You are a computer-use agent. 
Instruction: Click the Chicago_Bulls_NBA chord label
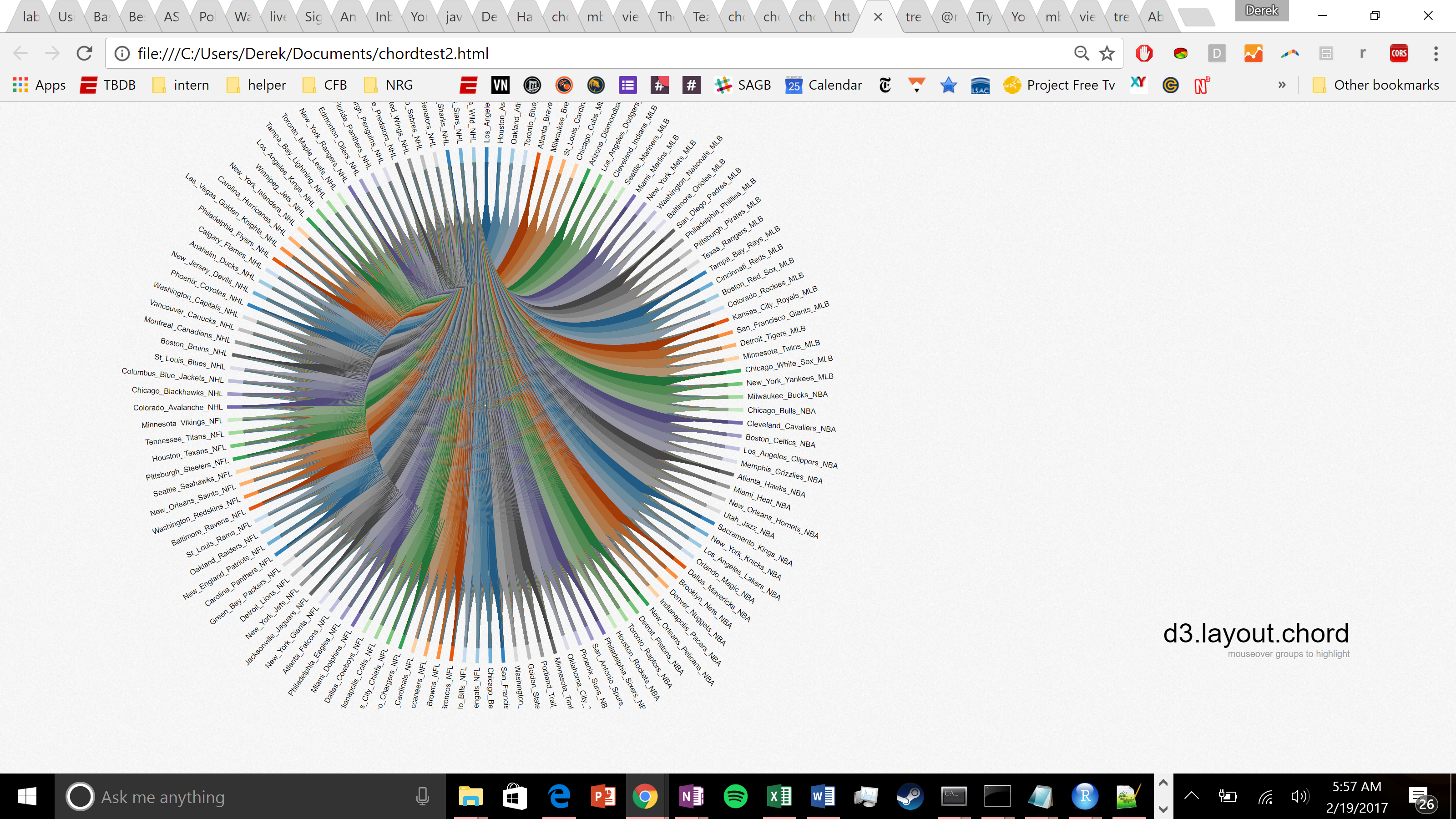tap(781, 411)
